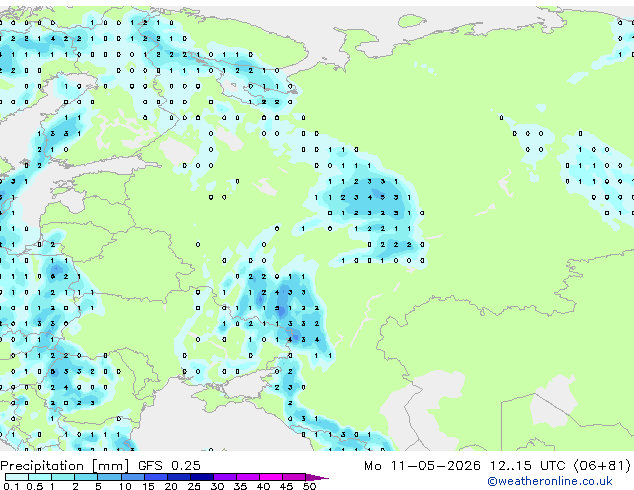Select the 1–2 mm legend color swatch

coord(63,477)
